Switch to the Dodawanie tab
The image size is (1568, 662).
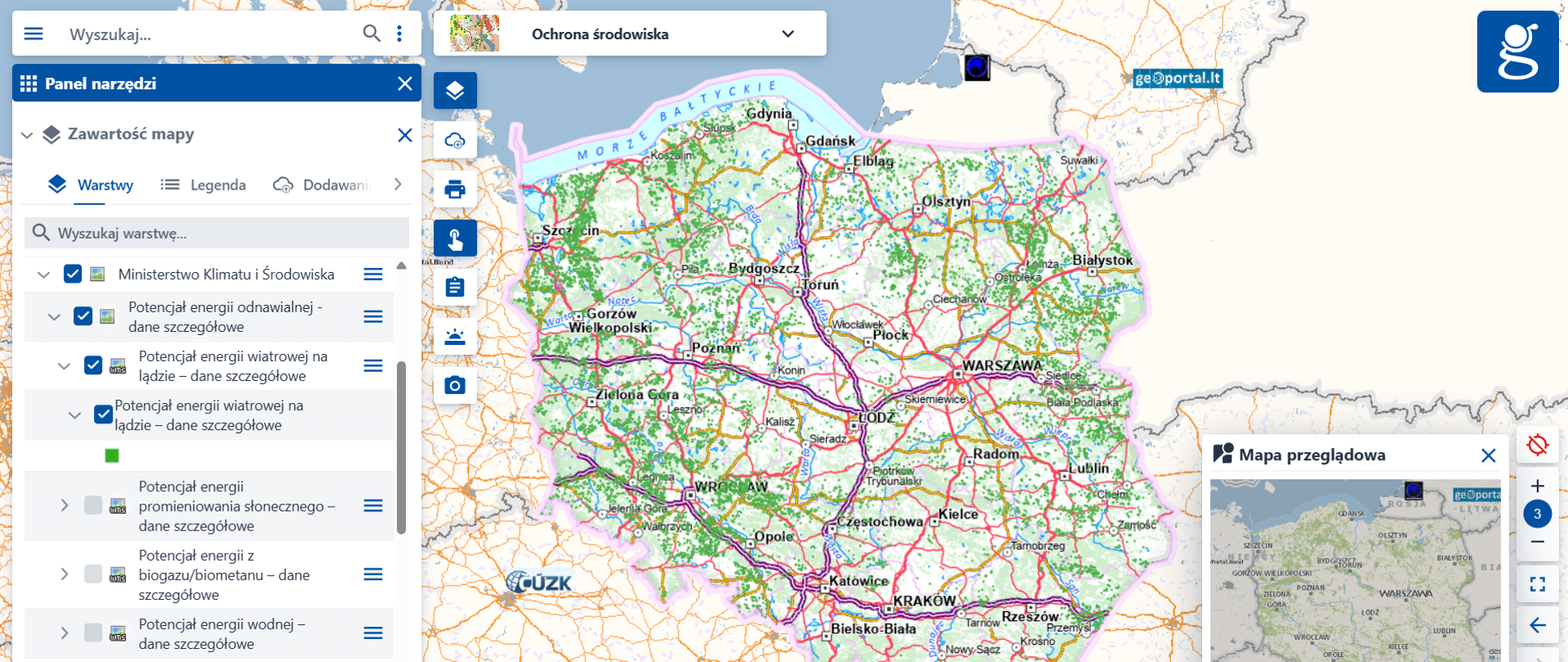(x=321, y=186)
